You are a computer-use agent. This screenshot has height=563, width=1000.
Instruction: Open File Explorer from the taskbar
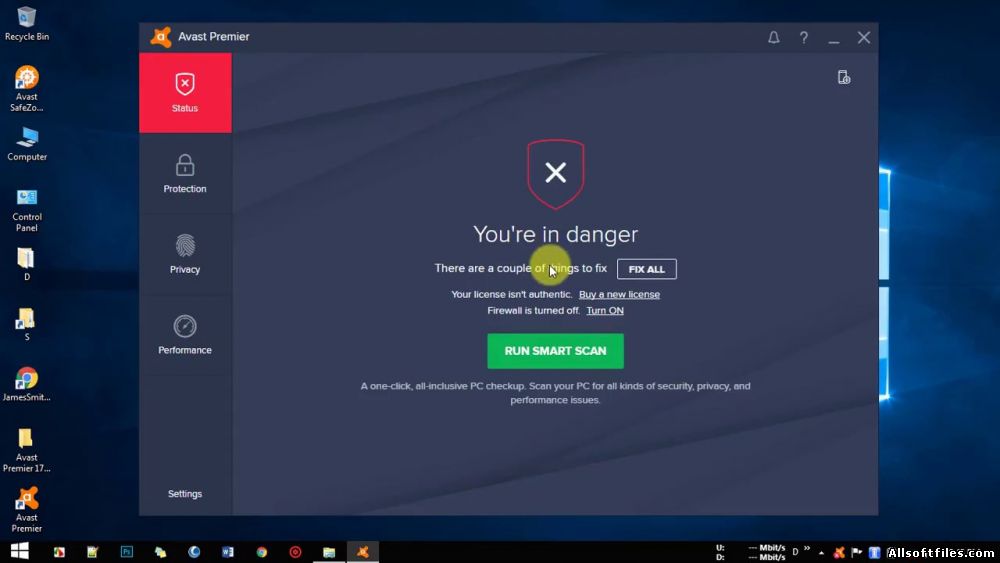tap(329, 552)
